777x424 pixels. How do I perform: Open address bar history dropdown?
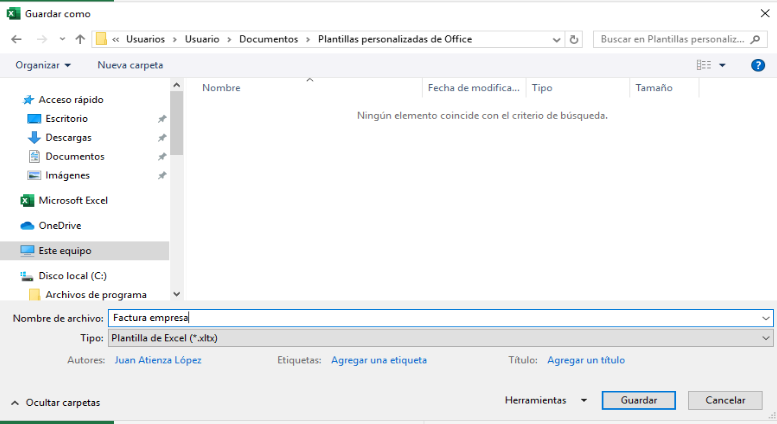coord(556,40)
